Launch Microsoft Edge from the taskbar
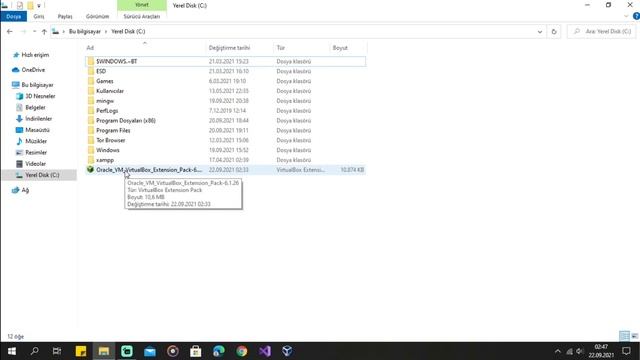Screen dimensions: 640x360 coord(219,351)
